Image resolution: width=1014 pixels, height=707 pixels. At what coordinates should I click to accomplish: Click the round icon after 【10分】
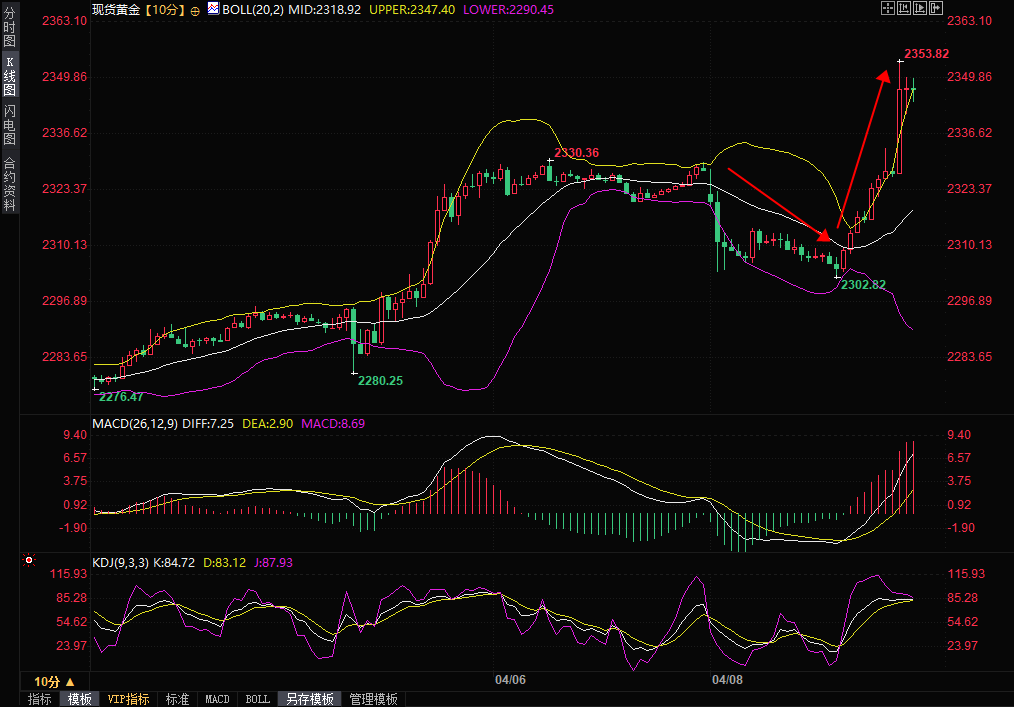tap(194, 9)
